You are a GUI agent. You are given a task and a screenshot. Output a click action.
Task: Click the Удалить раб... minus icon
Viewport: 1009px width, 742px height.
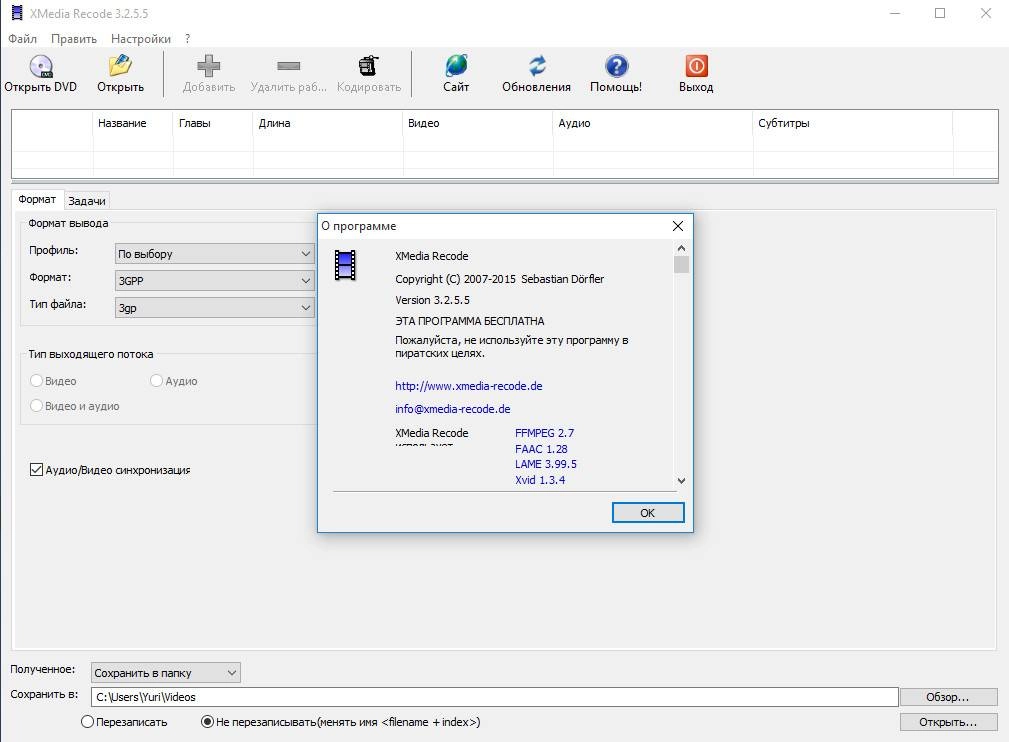(288, 66)
